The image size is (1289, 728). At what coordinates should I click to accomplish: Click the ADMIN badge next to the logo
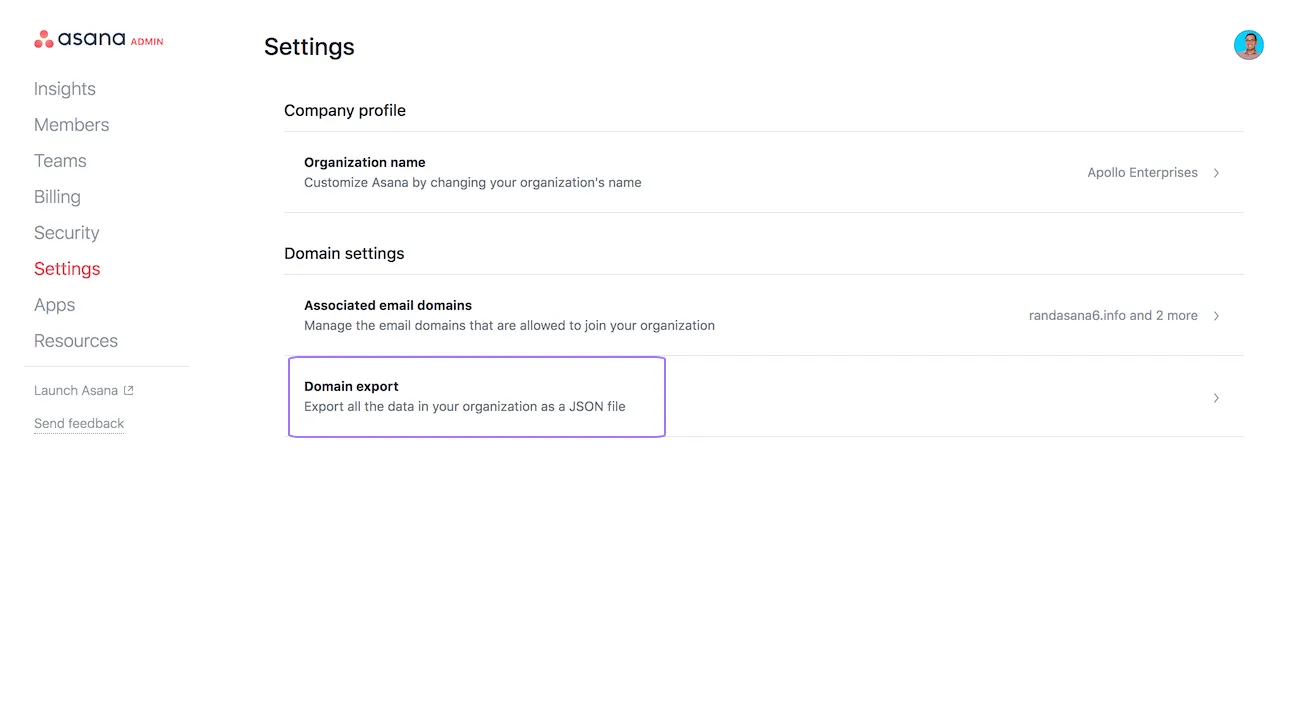[146, 43]
